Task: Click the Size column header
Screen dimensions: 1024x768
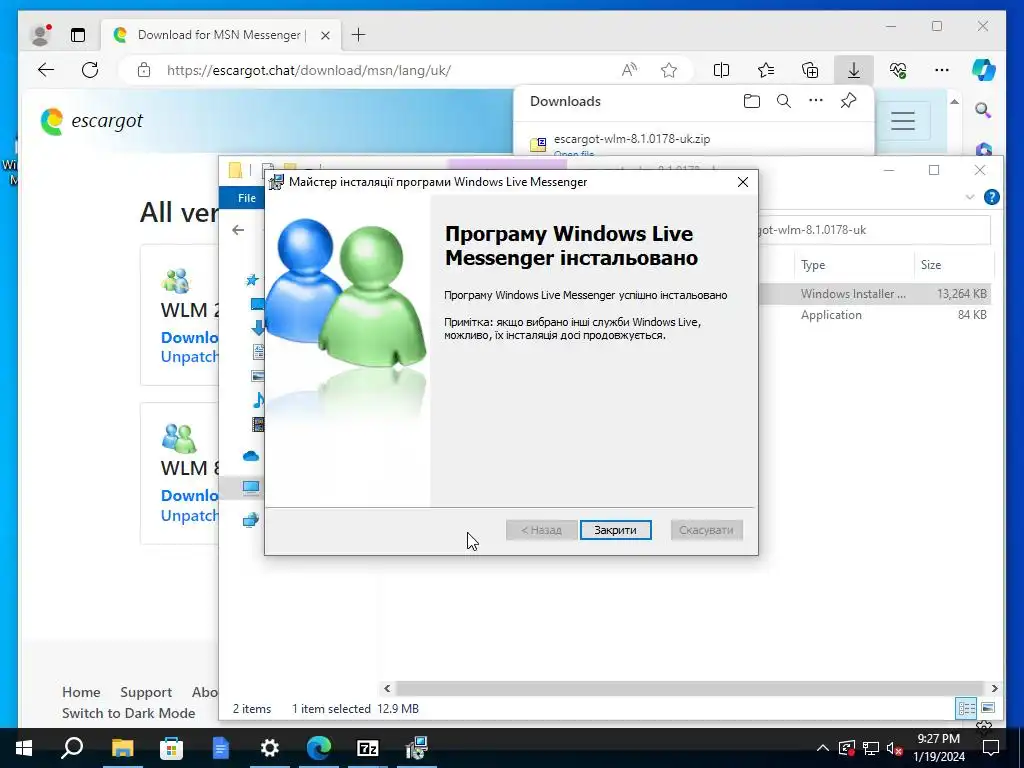Action: (931, 265)
